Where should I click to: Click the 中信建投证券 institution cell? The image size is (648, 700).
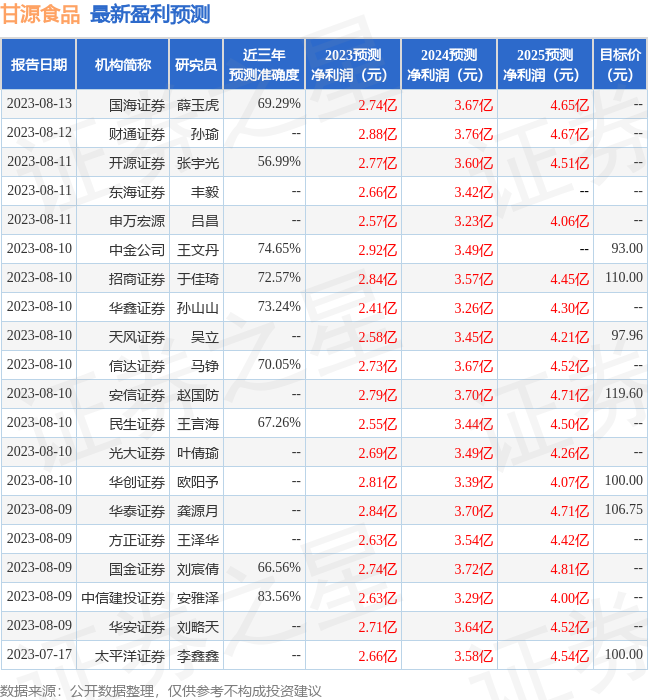tap(123, 599)
